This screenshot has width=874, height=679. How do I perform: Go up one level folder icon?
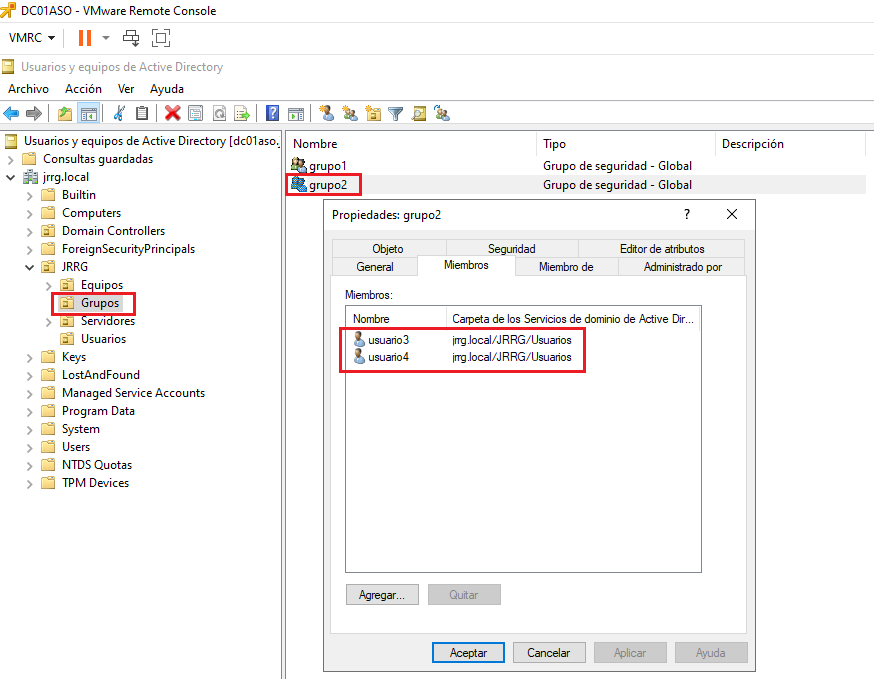click(65, 114)
